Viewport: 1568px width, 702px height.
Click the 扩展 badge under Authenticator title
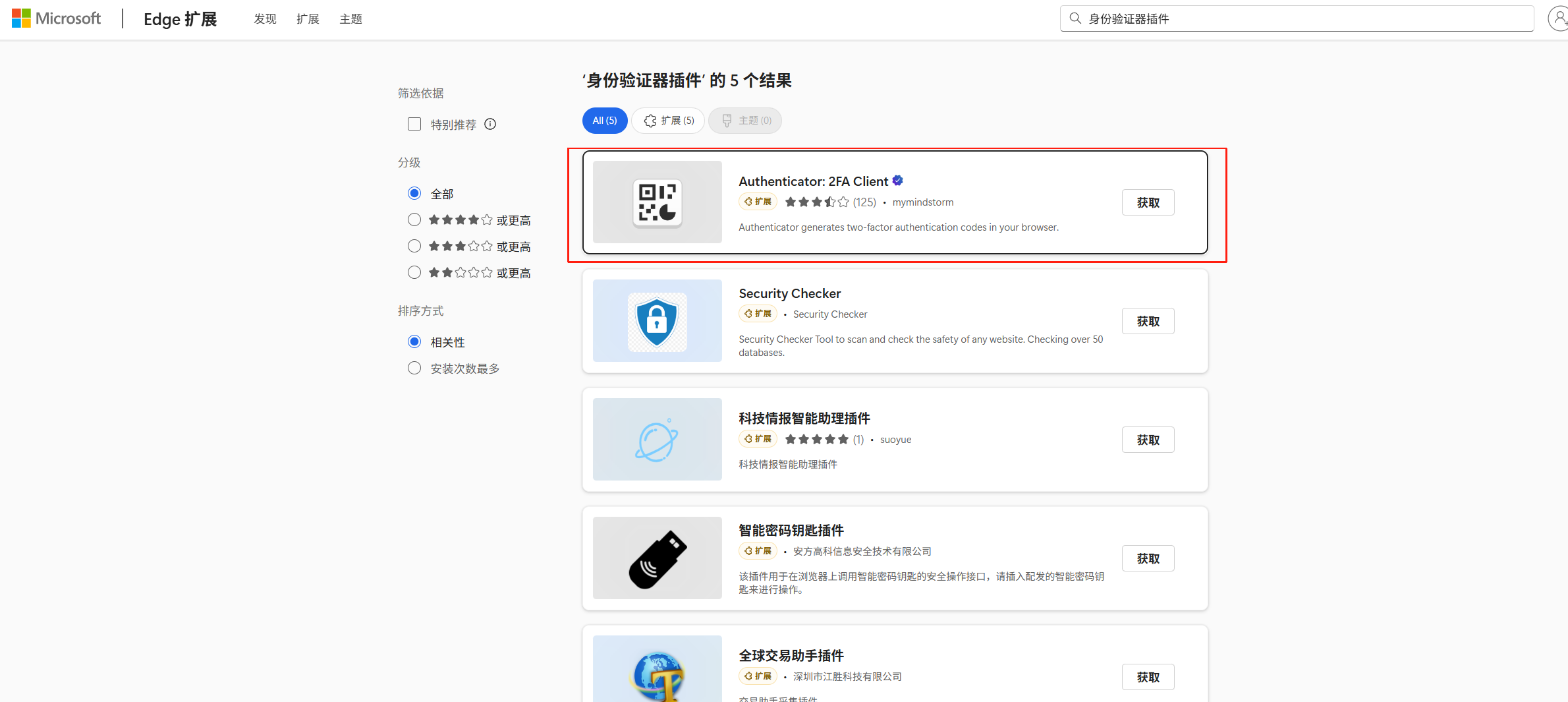(758, 202)
